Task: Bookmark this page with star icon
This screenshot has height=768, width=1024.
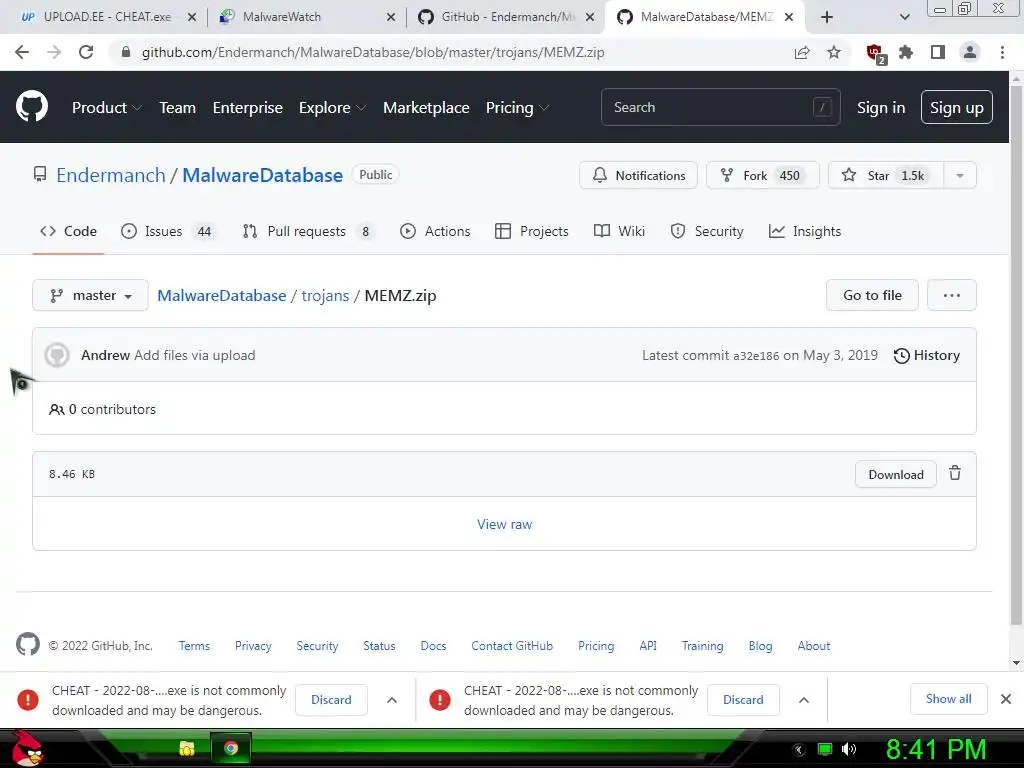Action: pyautogui.click(x=834, y=52)
